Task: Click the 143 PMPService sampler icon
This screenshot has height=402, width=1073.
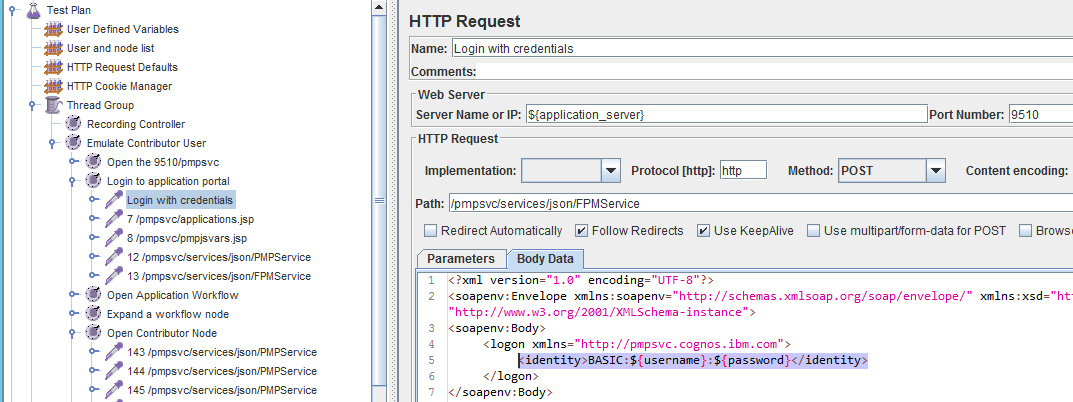Action: [114, 352]
